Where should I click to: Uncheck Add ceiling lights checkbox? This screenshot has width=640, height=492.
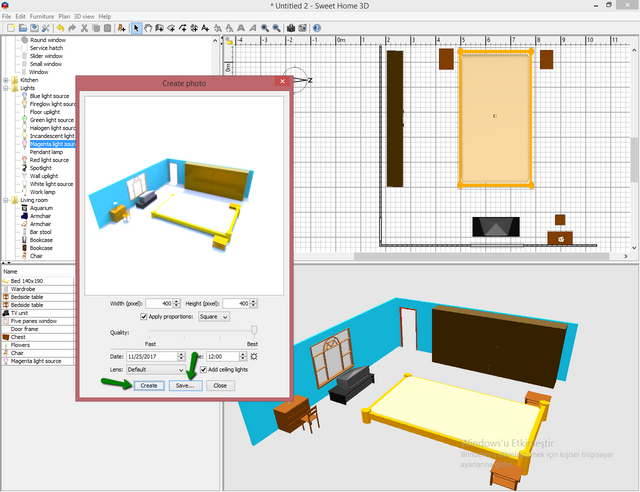(x=203, y=369)
